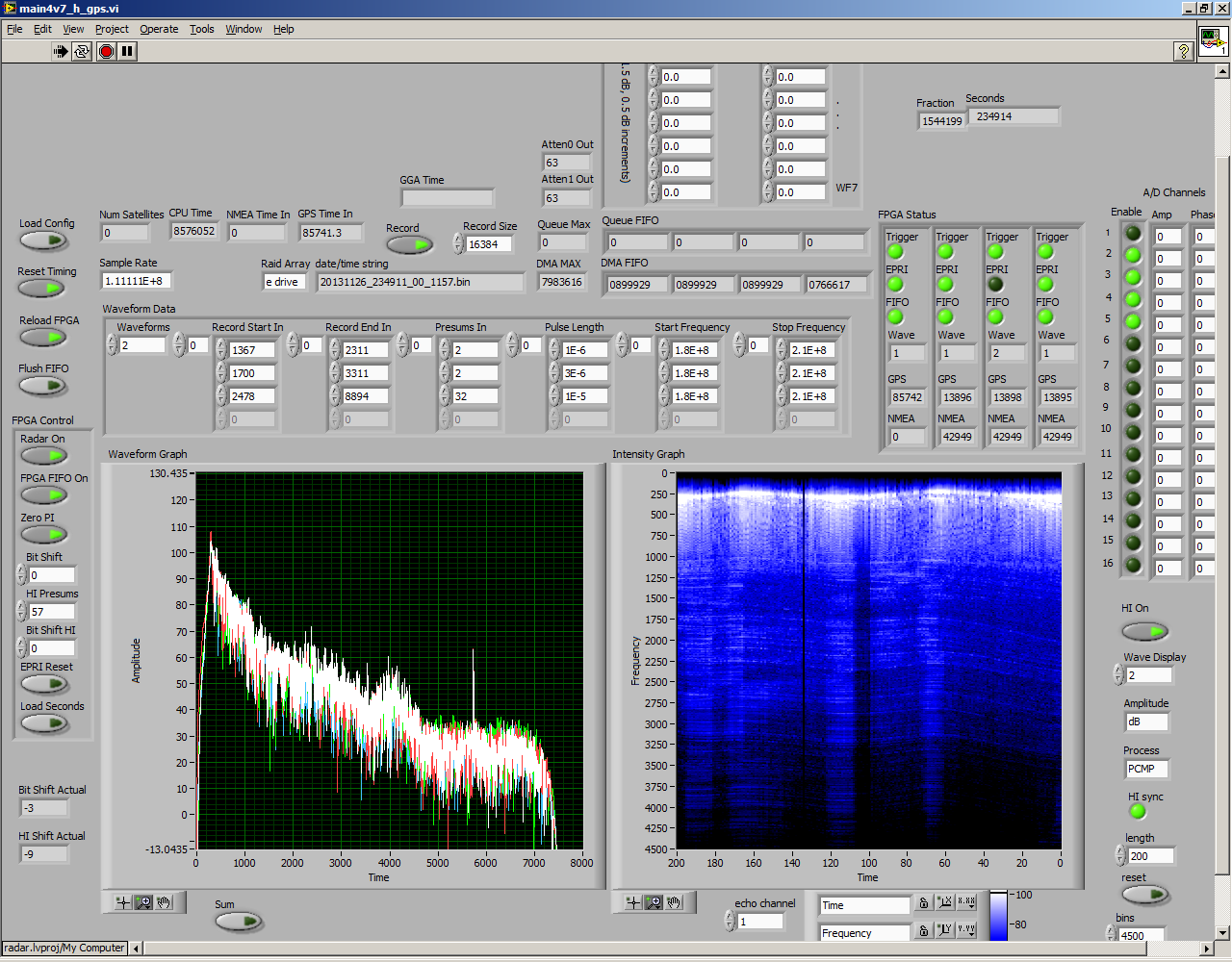This screenshot has width=1232, height=962.
Task: Open the Amplitude dB selector
Action: (x=1146, y=721)
